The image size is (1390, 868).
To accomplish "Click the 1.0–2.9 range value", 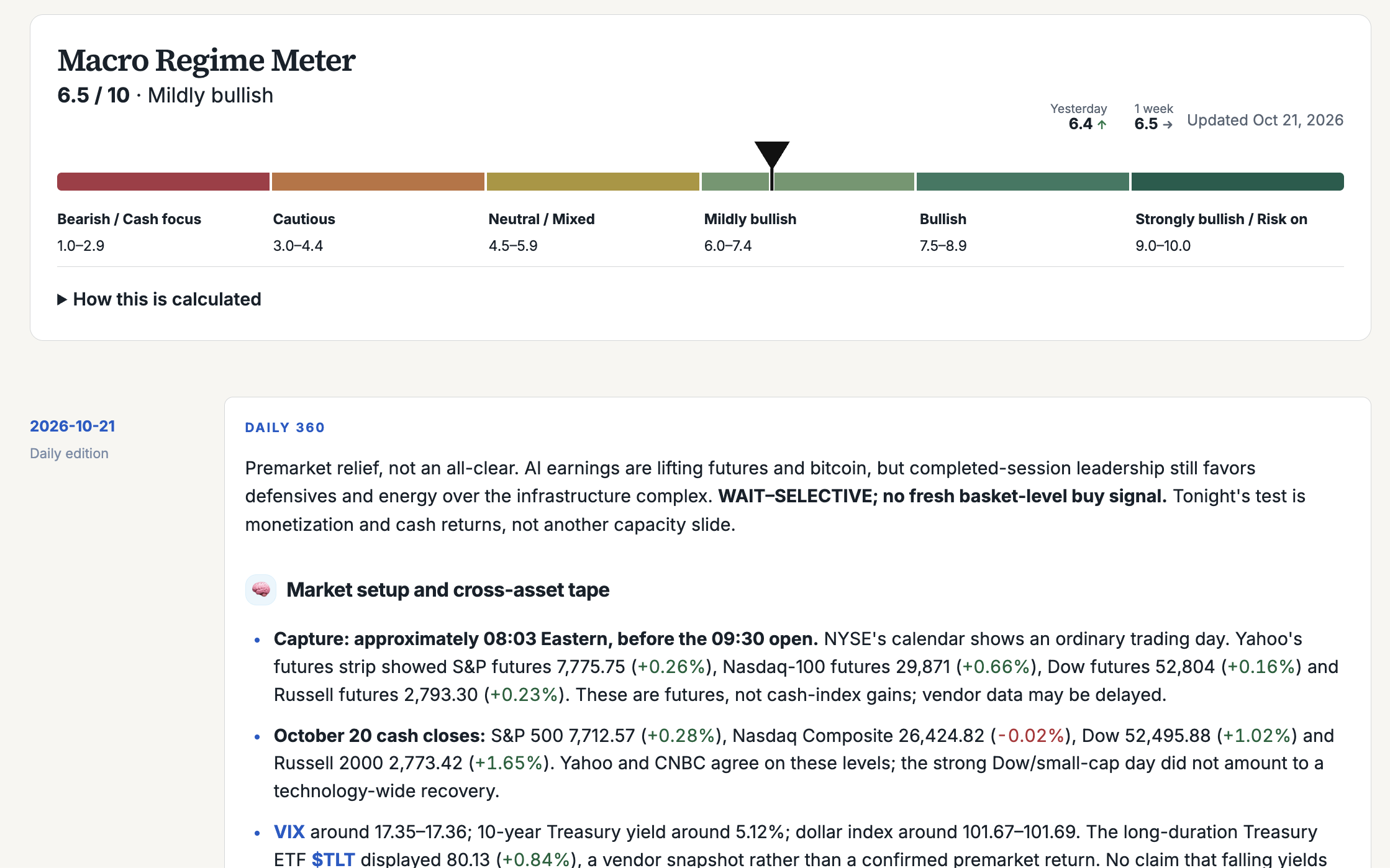I will [x=81, y=246].
